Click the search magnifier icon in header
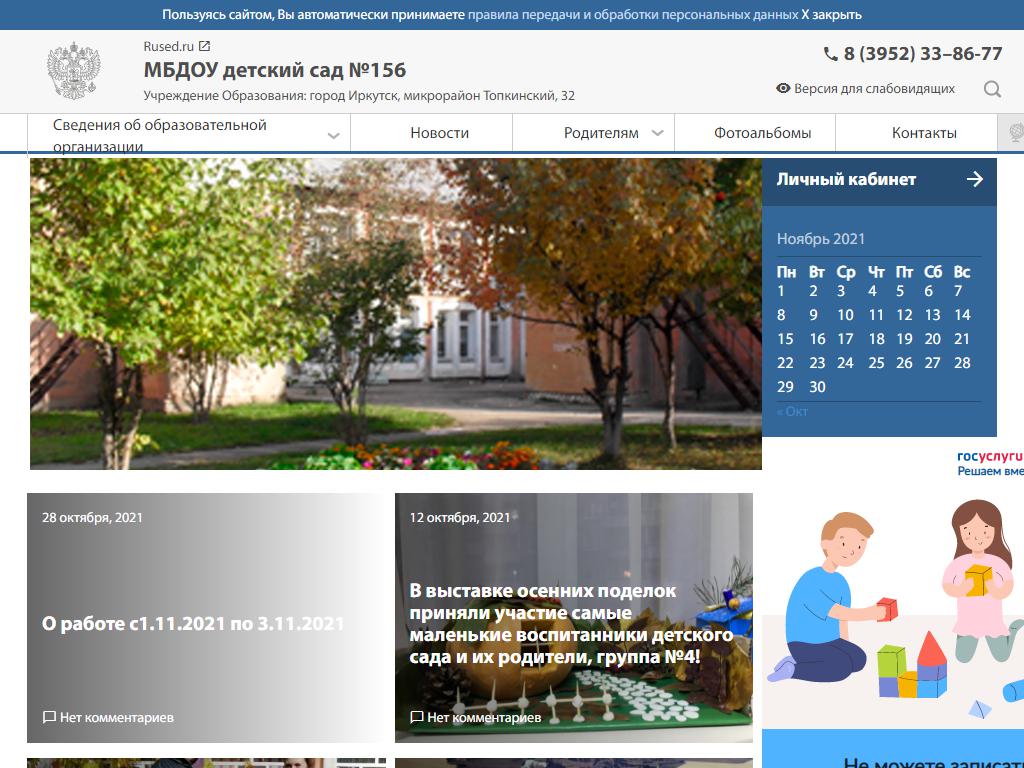The image size is (1024, 768). tap(992, 89)
